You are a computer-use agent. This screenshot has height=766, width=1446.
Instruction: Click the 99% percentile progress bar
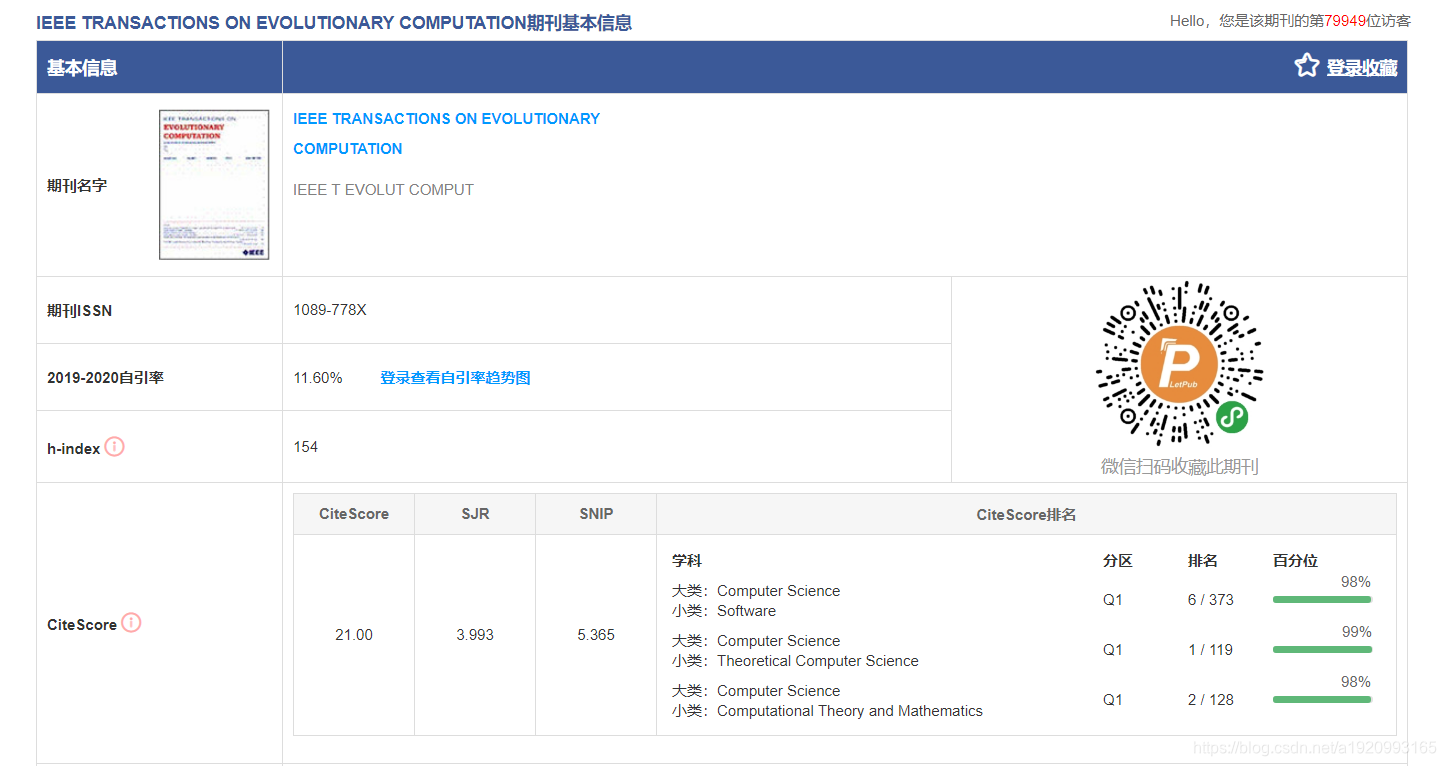[1322, 649]
